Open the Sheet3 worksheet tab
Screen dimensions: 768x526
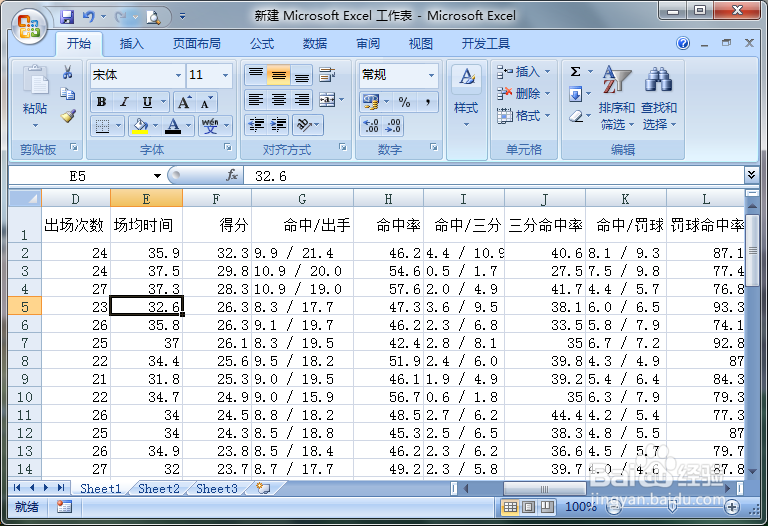click(x=217, y=488)
